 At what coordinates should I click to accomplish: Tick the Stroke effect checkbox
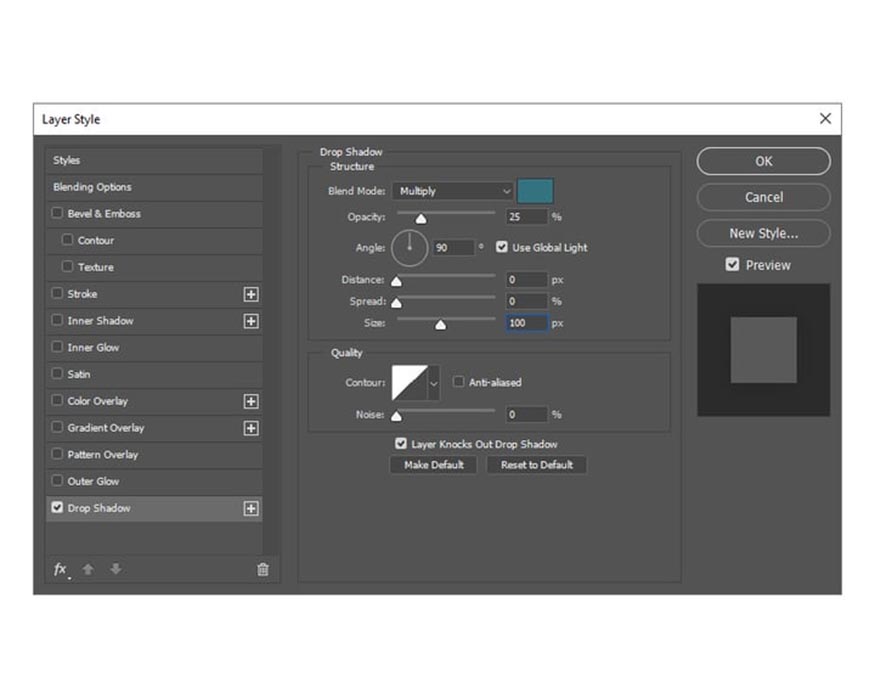pyautogui.click(x=57, y=293)
